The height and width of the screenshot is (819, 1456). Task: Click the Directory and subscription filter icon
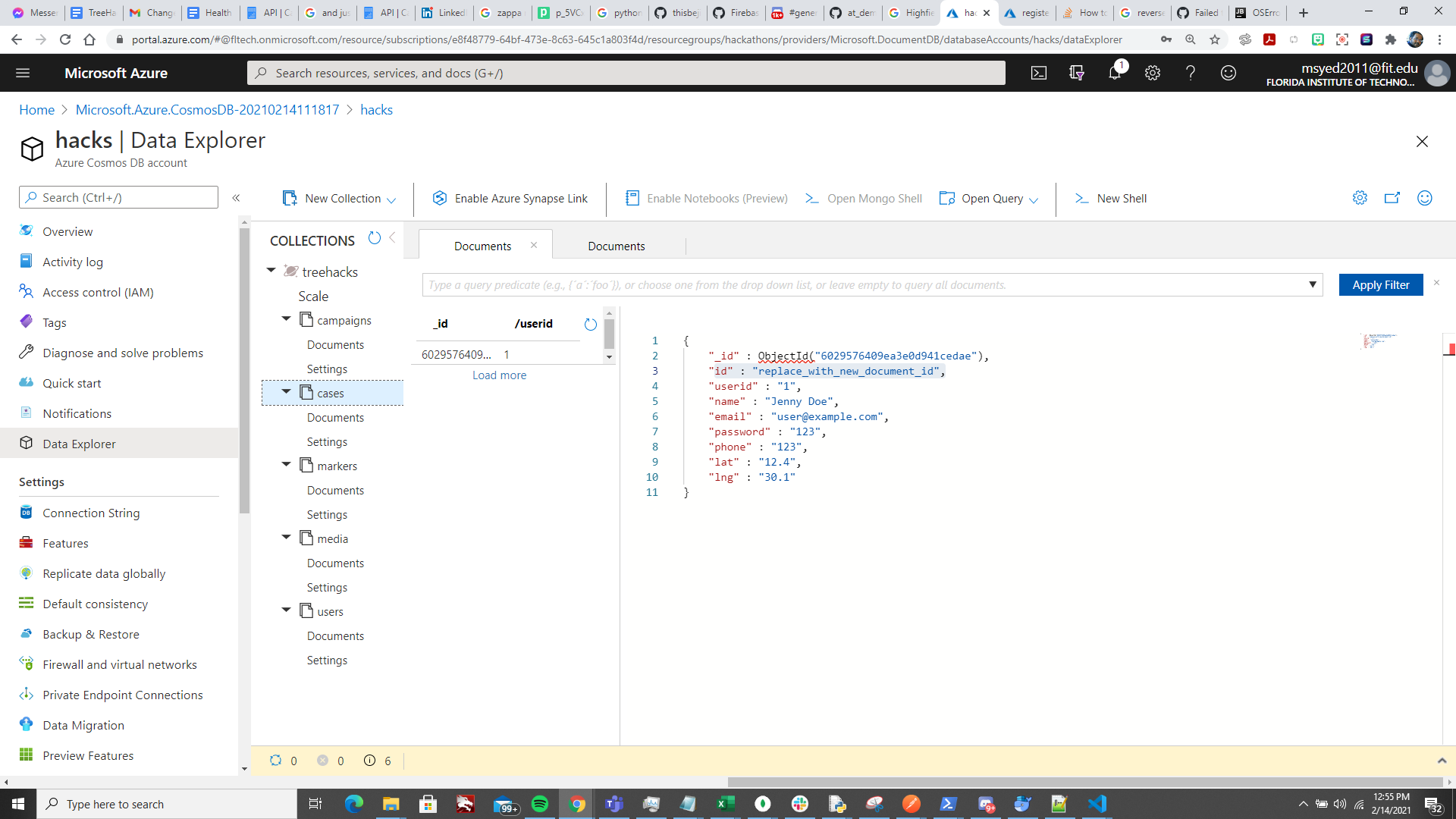point(1076,73)
